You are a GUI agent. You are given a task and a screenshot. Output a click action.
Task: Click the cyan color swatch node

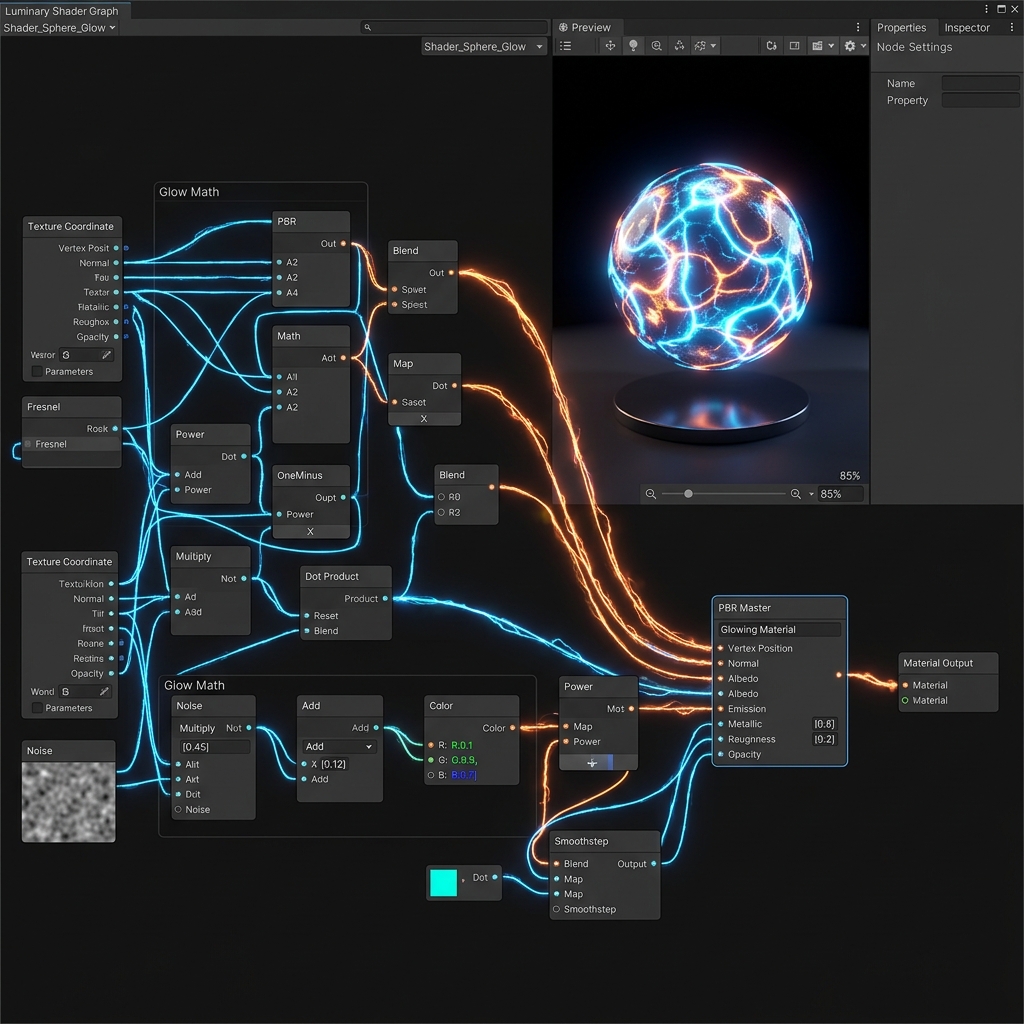(x=443, y=882)
